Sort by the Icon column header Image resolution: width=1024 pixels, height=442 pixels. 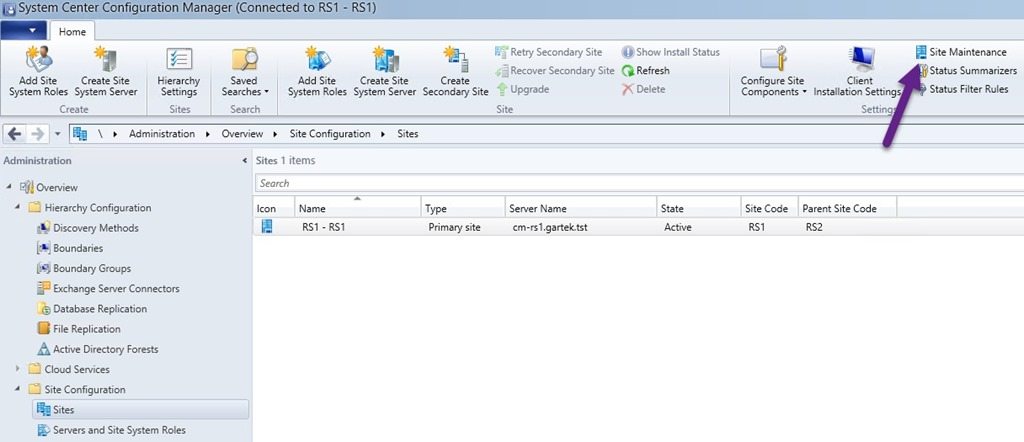coord(274,208)
